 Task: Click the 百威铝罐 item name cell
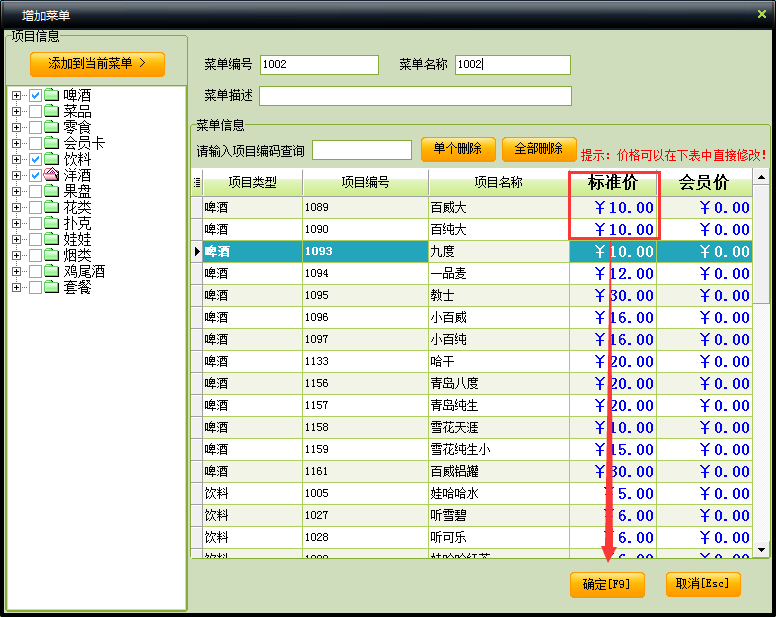498,472
